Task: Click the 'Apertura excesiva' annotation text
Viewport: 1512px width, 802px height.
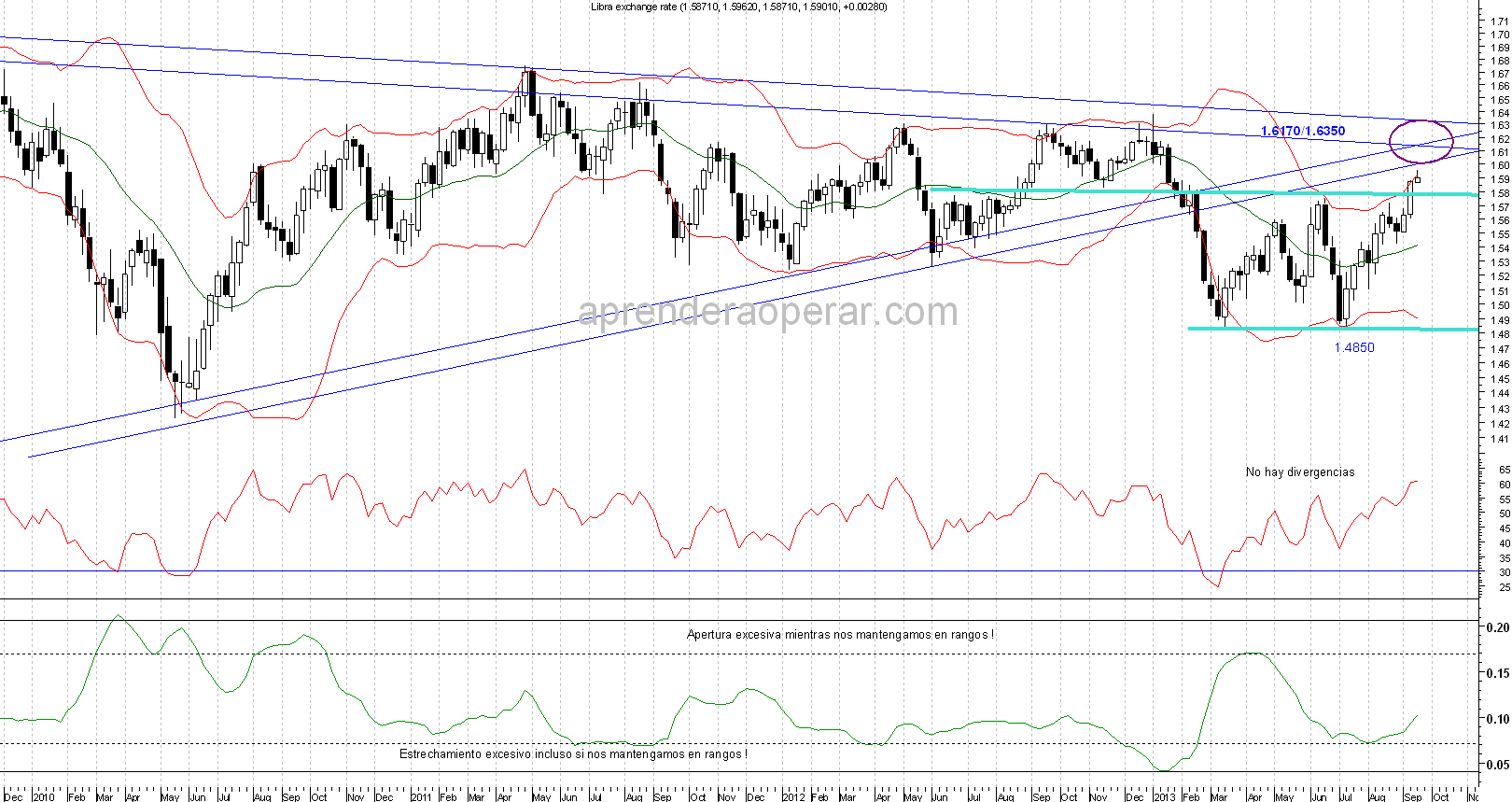Action: pyautogui.click(x=839, y=634)
